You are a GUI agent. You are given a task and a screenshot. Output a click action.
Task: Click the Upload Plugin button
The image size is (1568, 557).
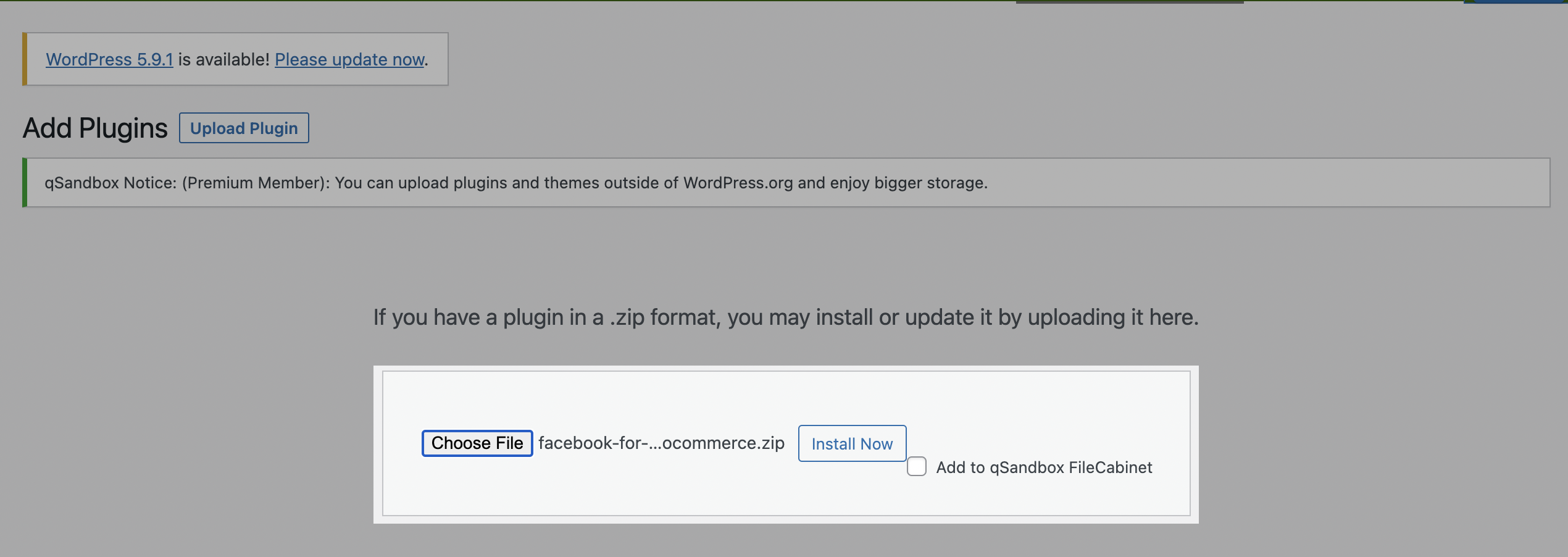click(244, 128)
